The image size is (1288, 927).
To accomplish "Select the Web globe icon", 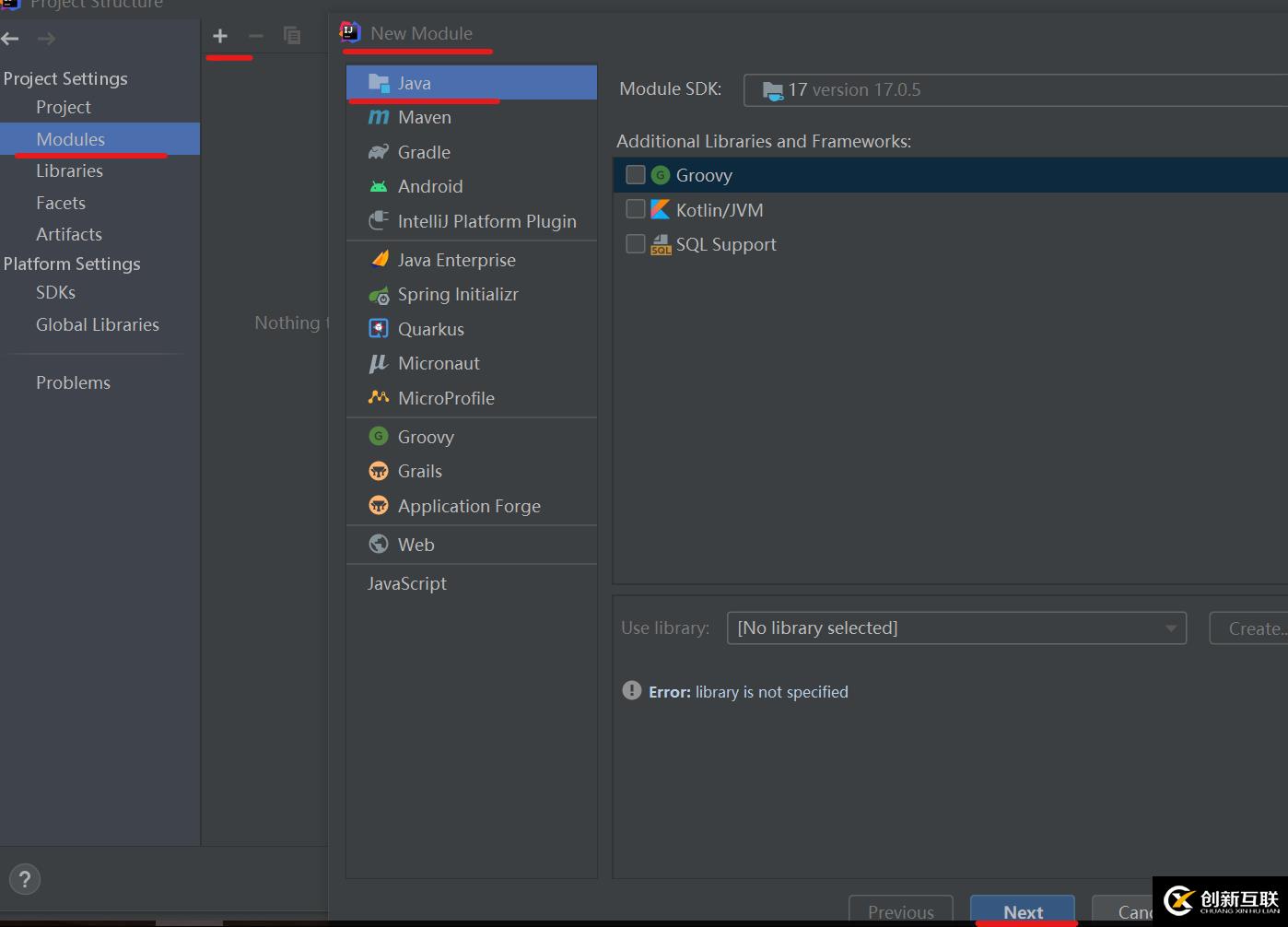I will click(379, 544).
